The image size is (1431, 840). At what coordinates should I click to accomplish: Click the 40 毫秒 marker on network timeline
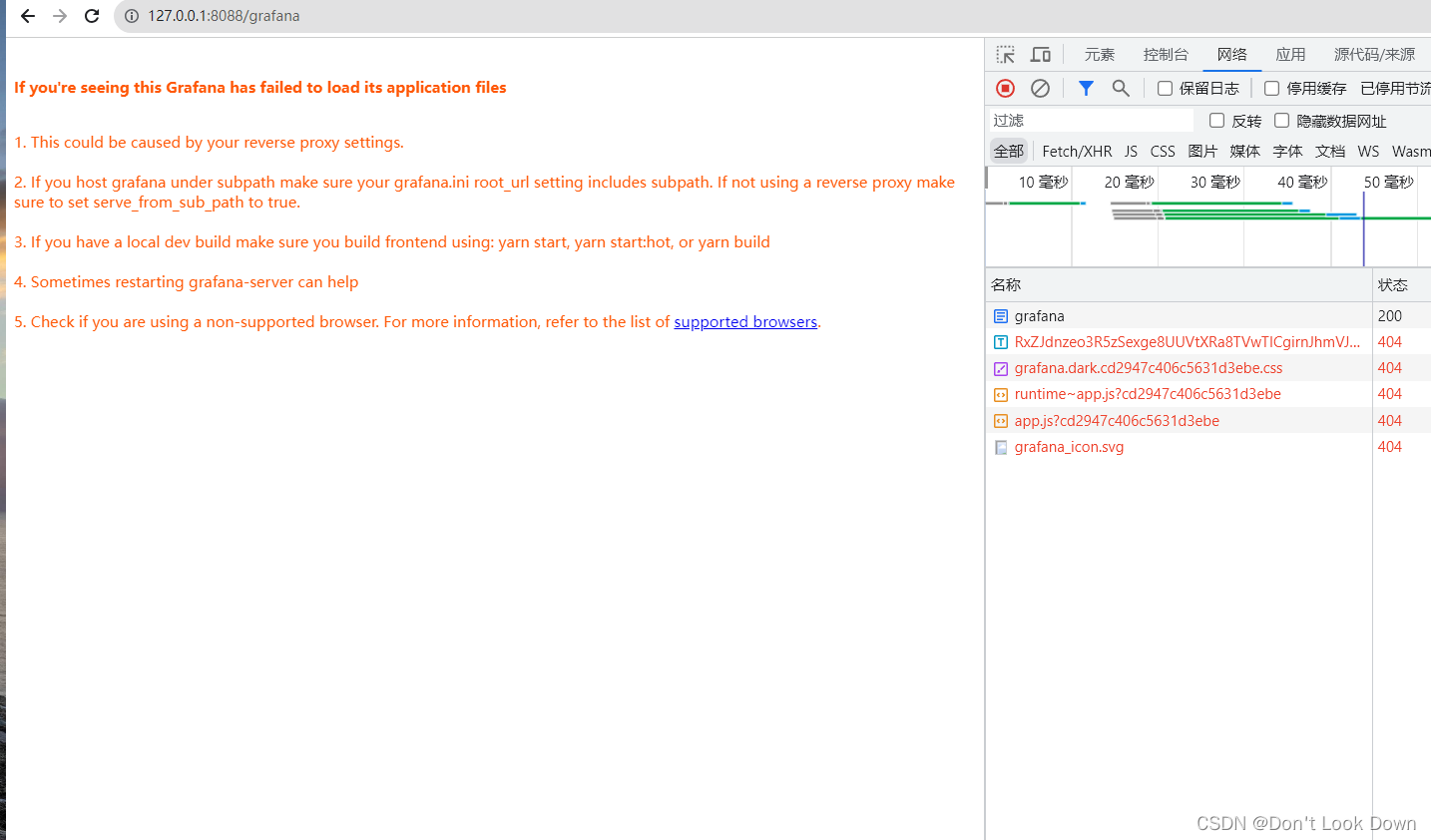coord(1302,183)
